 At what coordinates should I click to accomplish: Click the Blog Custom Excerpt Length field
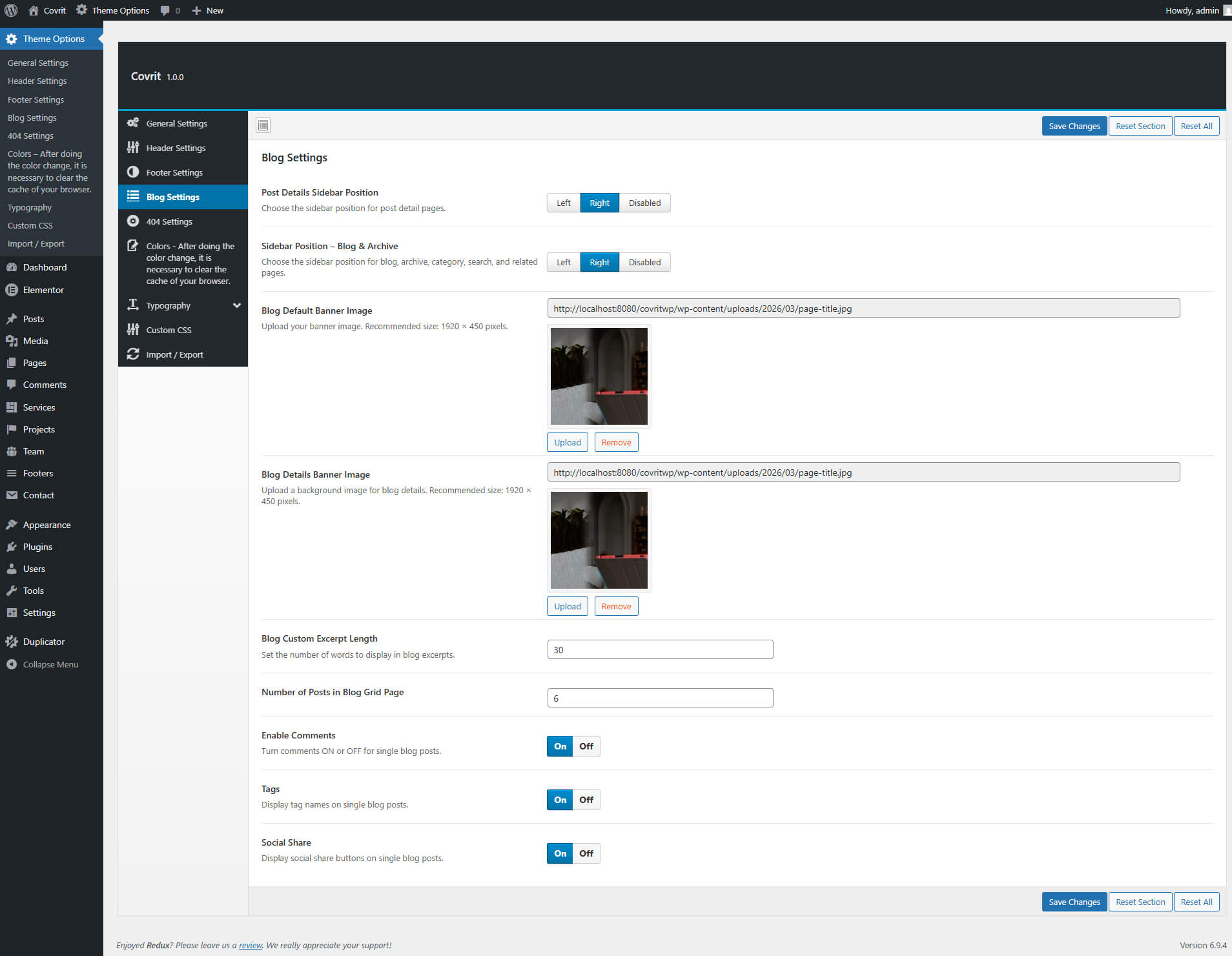click(x=660, y=649)
